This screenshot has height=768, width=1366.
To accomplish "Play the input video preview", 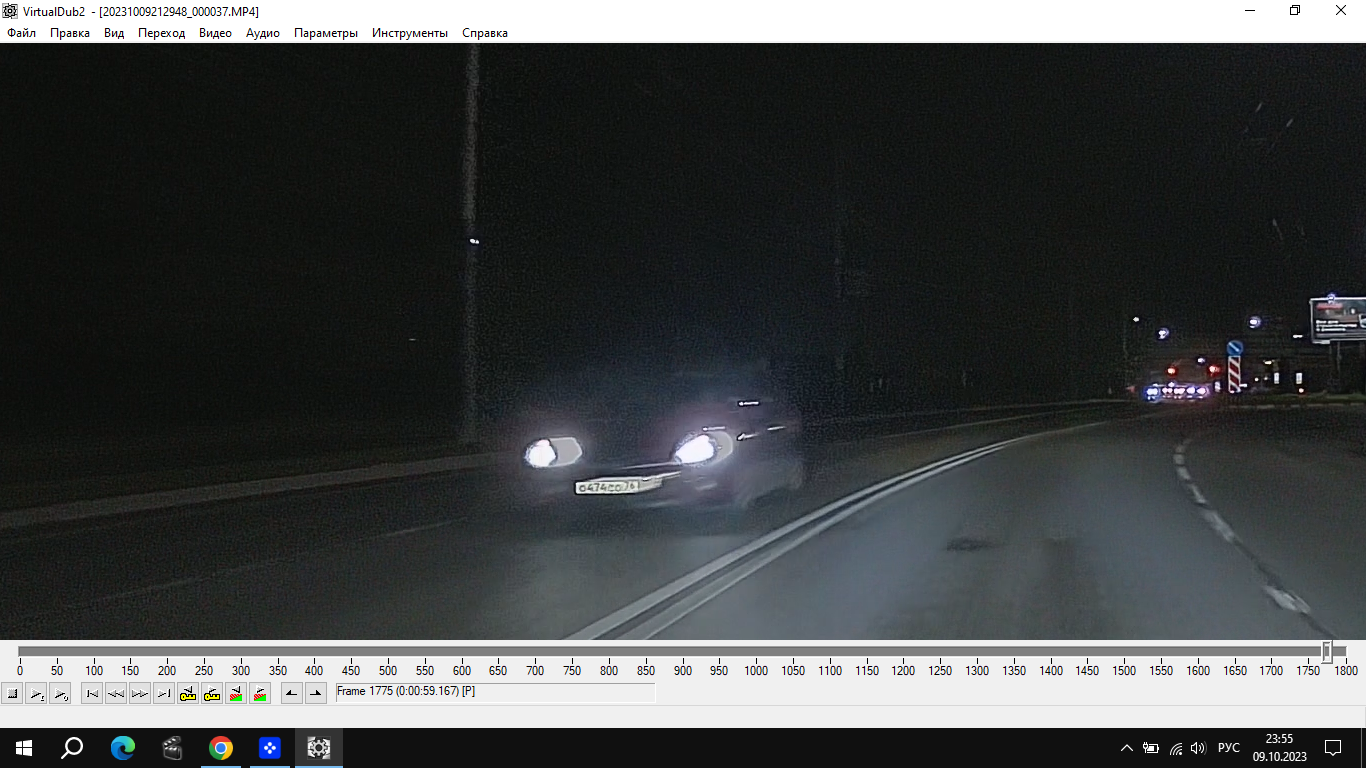I will tap(36, 693).
